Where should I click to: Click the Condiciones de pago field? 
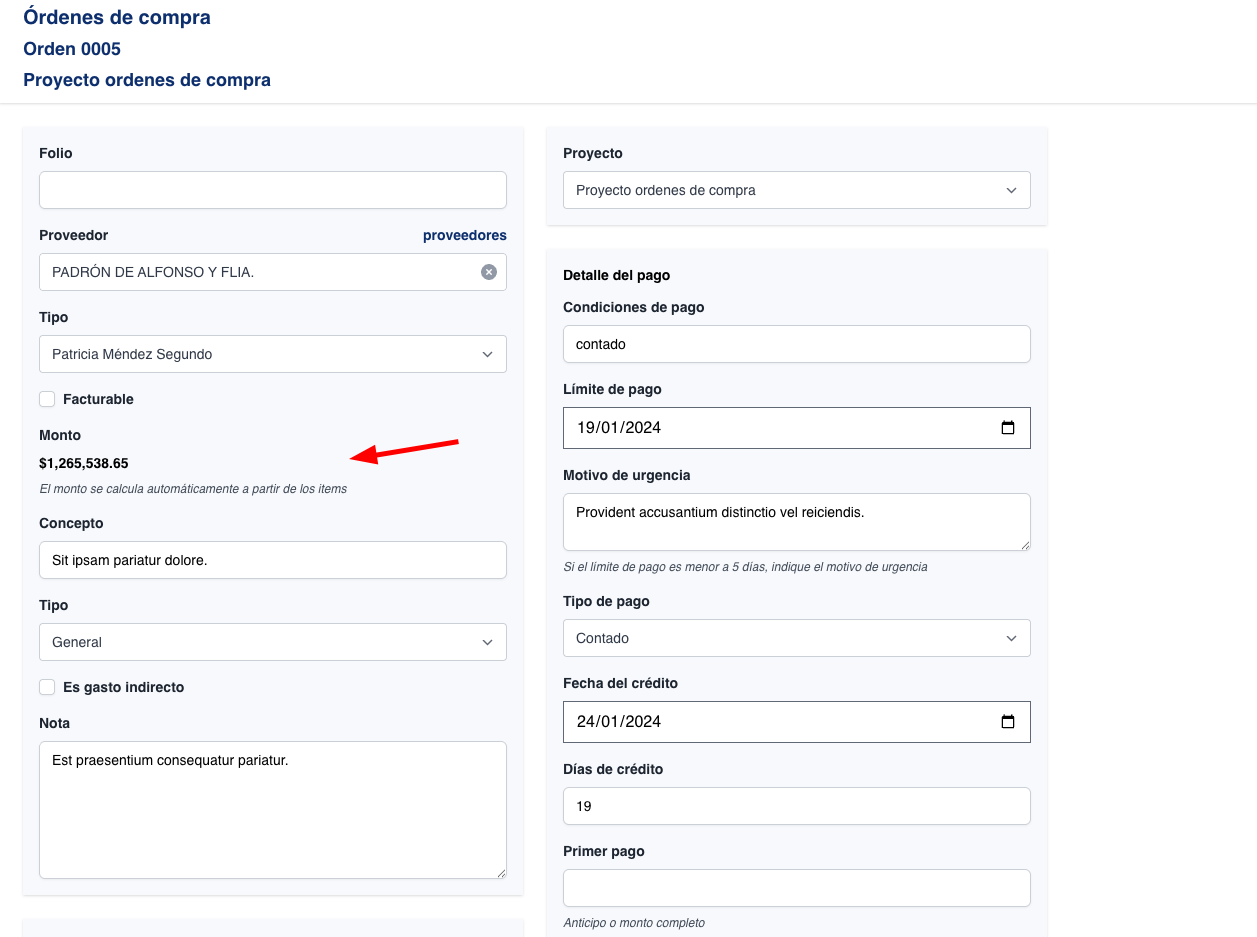tap(796, 344)
